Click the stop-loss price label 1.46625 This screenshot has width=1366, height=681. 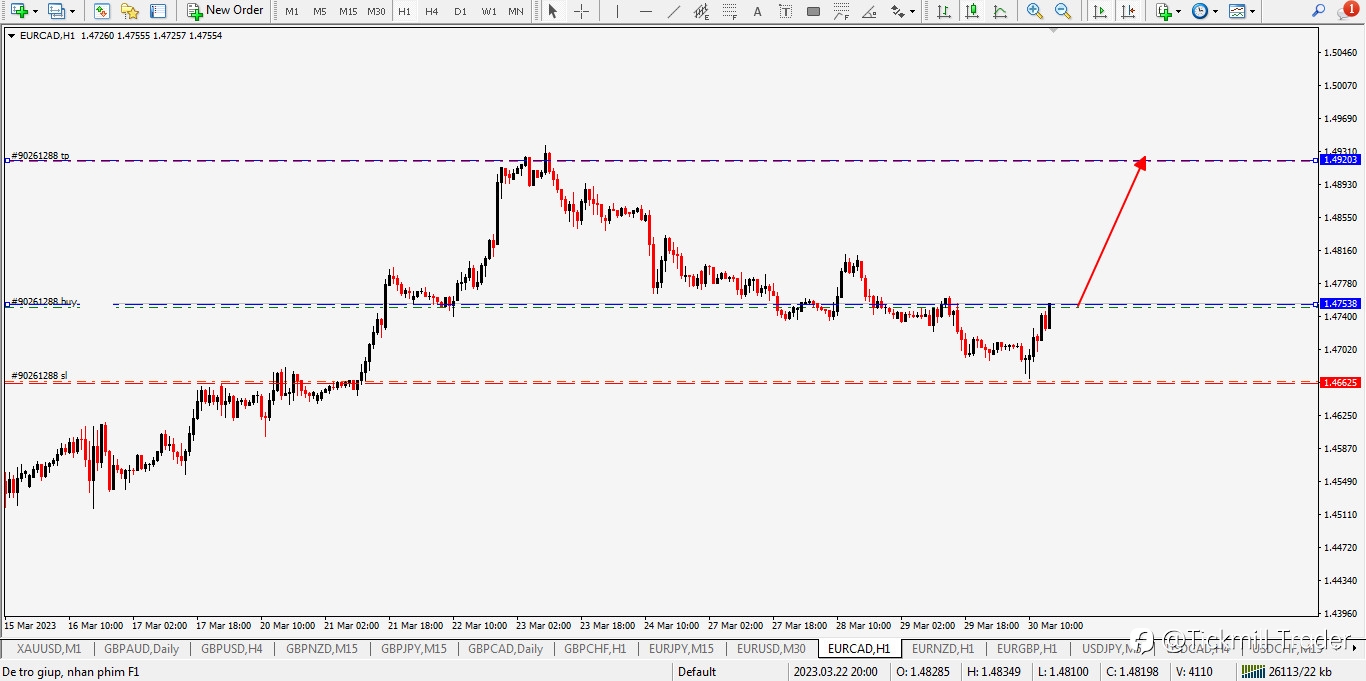pos(1340,382)
